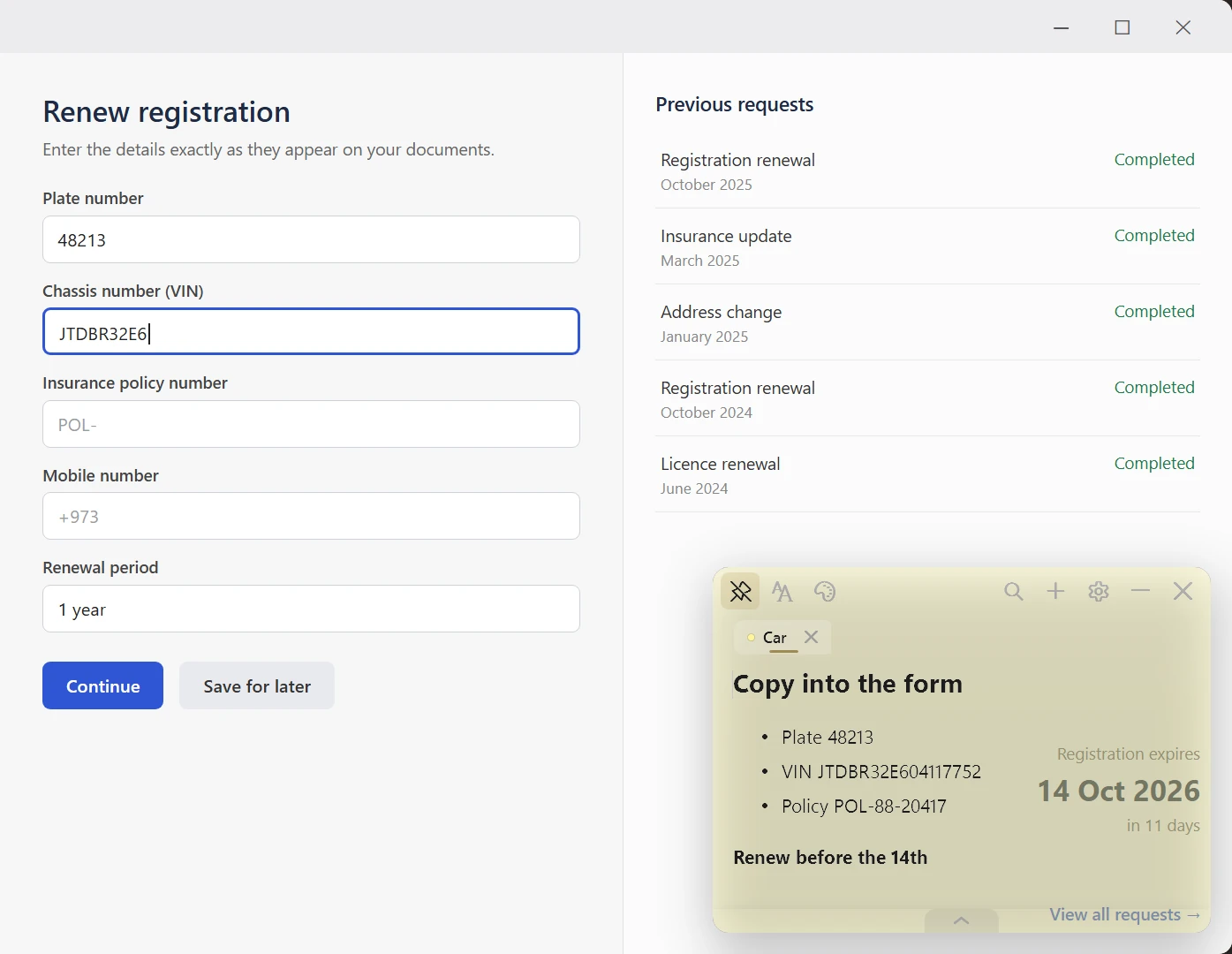Viewport: 1232px width, 954px height.
Task: Close the sticky note widget
Action: [1183, 591]
